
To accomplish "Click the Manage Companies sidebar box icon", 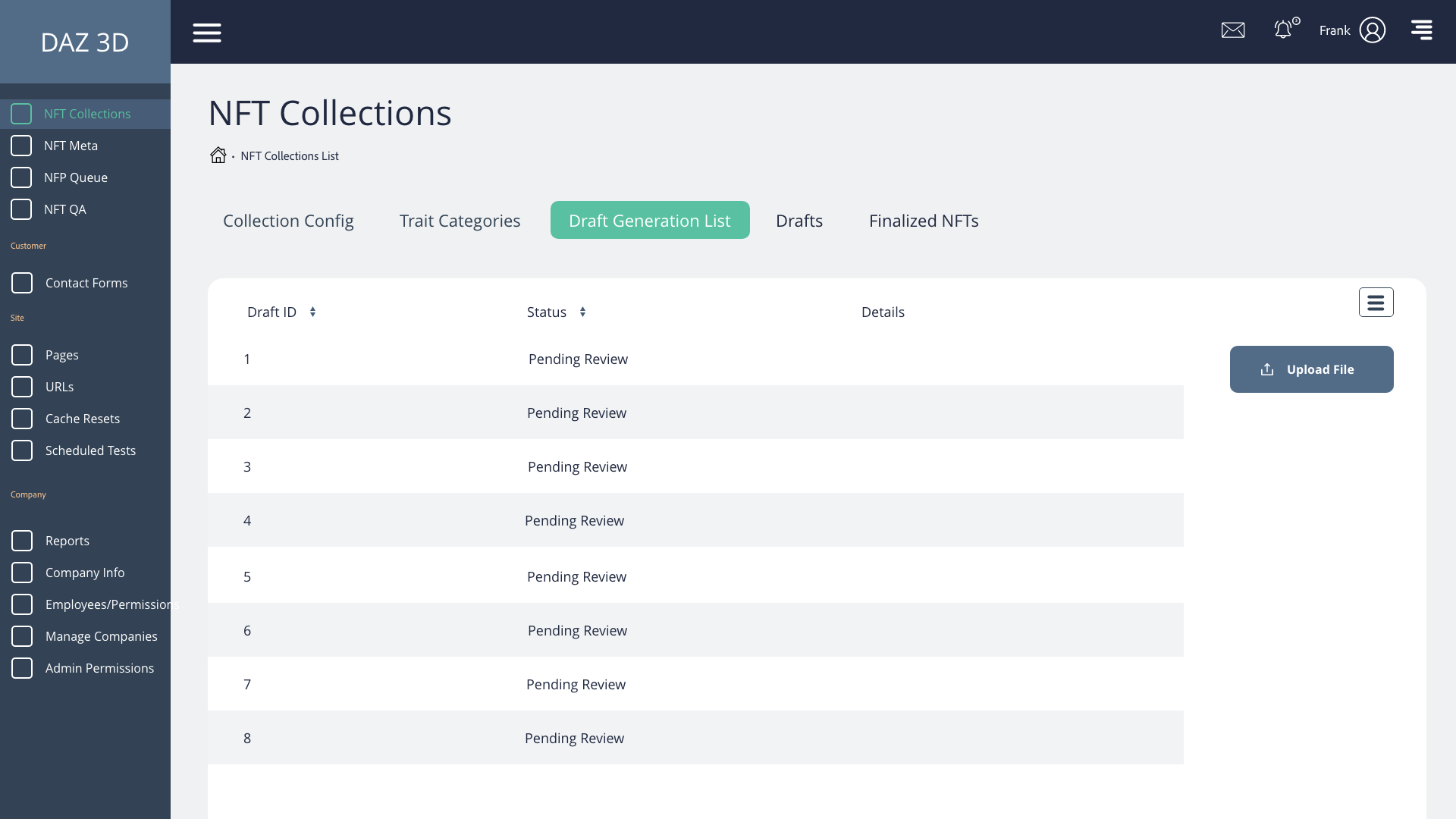I will click(x=22, y=636).
